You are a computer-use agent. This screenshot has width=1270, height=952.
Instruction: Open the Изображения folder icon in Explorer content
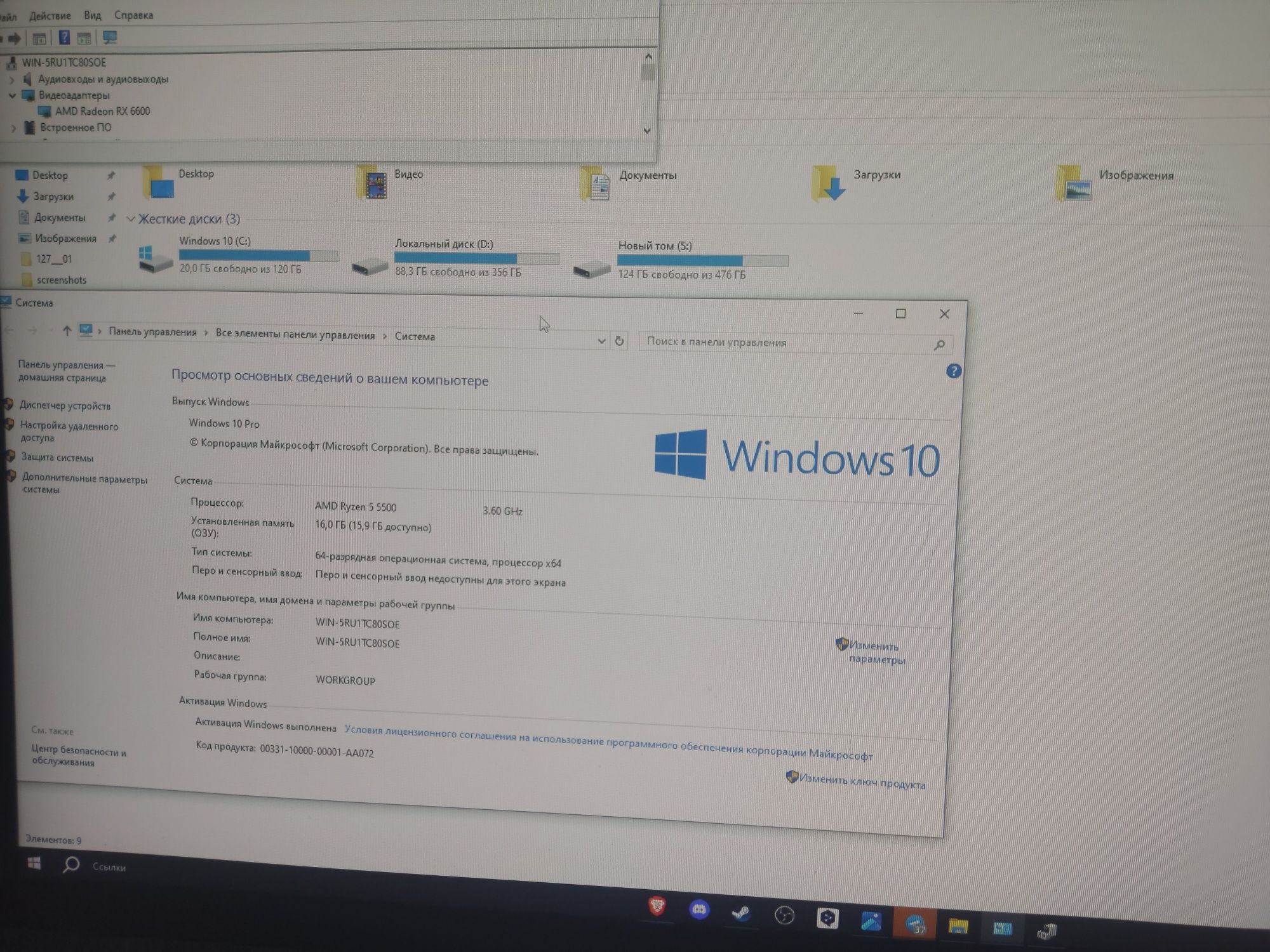[x=1073, y=185]
